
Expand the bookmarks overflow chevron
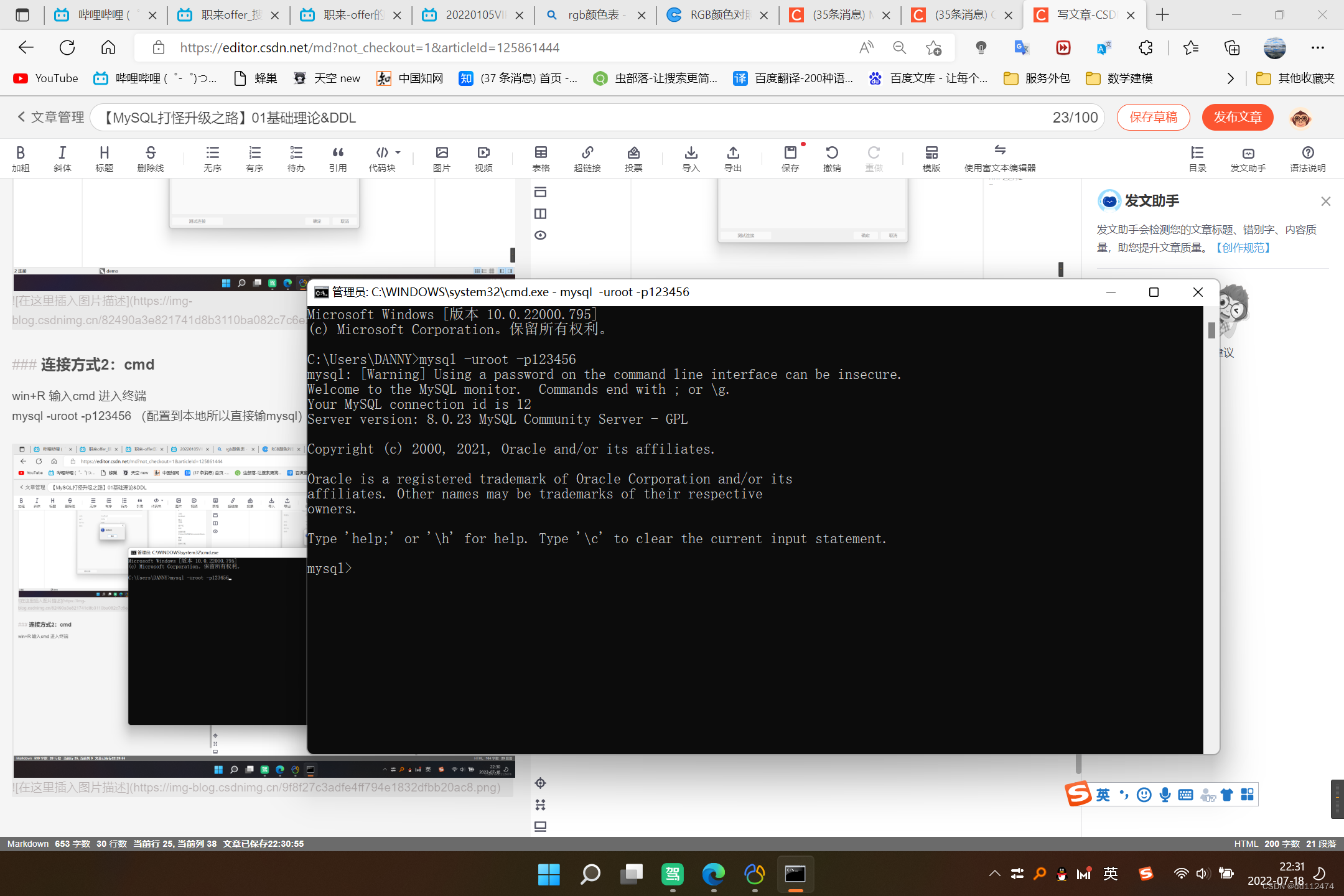coord(1230,78)
